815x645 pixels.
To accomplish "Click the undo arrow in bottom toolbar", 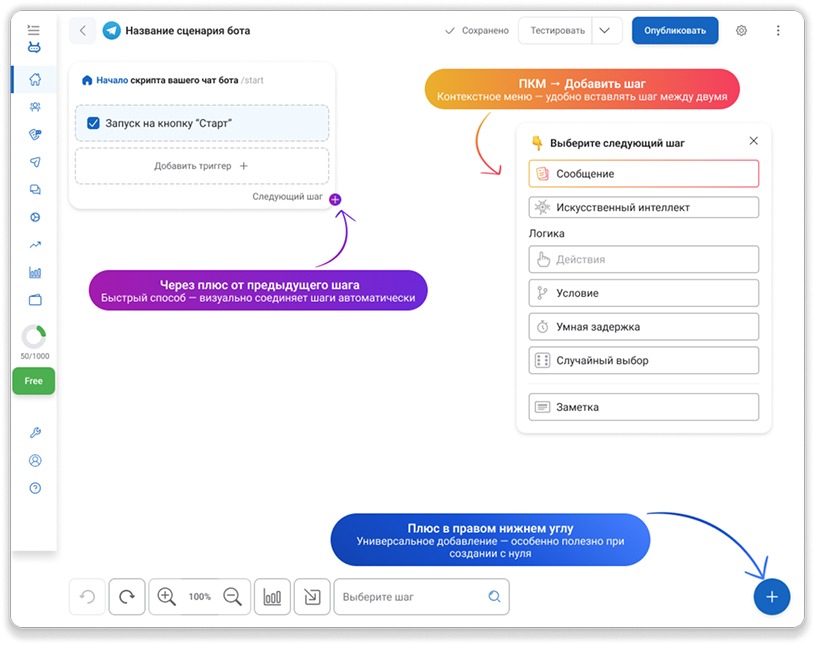I will pos(87,597).
